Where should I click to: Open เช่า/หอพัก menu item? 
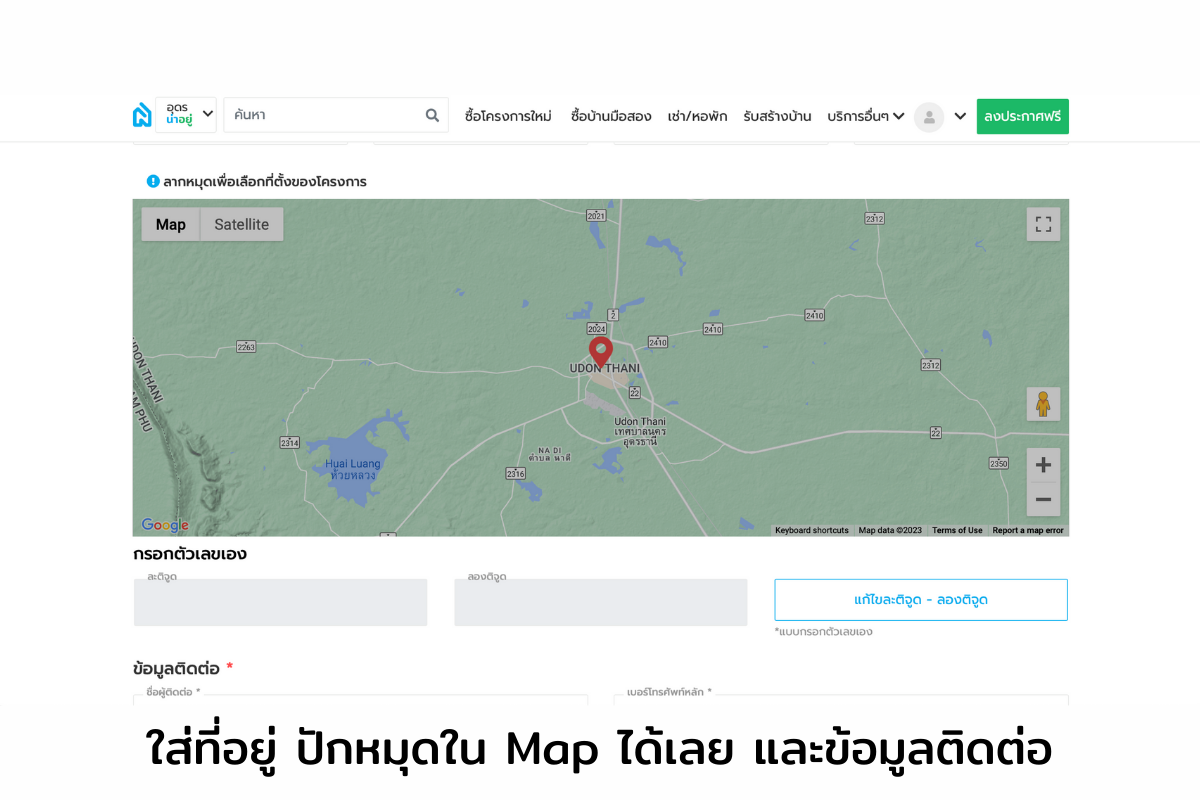tap(697, 116)
